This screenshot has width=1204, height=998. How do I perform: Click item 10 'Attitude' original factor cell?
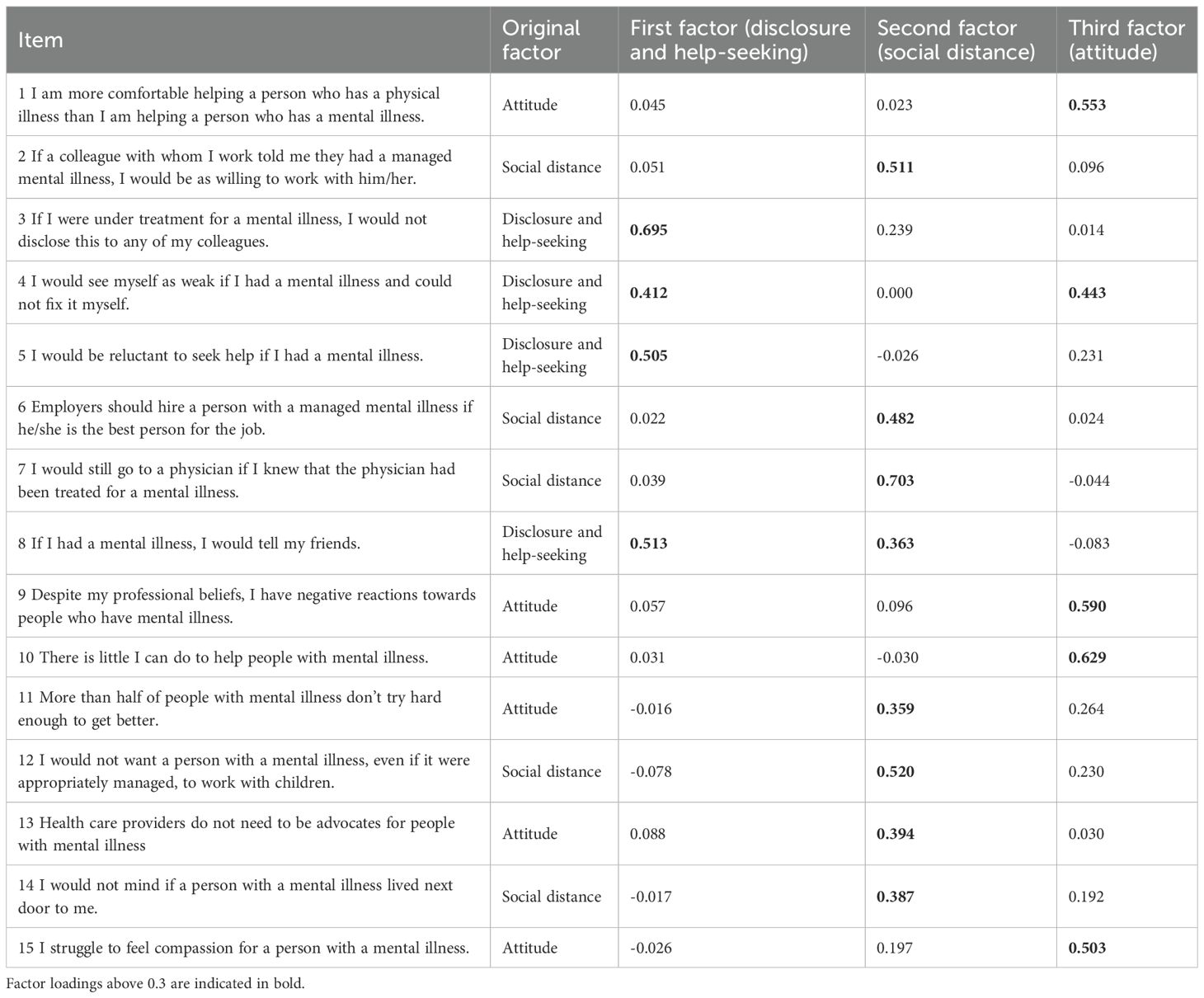click(529, 657)
